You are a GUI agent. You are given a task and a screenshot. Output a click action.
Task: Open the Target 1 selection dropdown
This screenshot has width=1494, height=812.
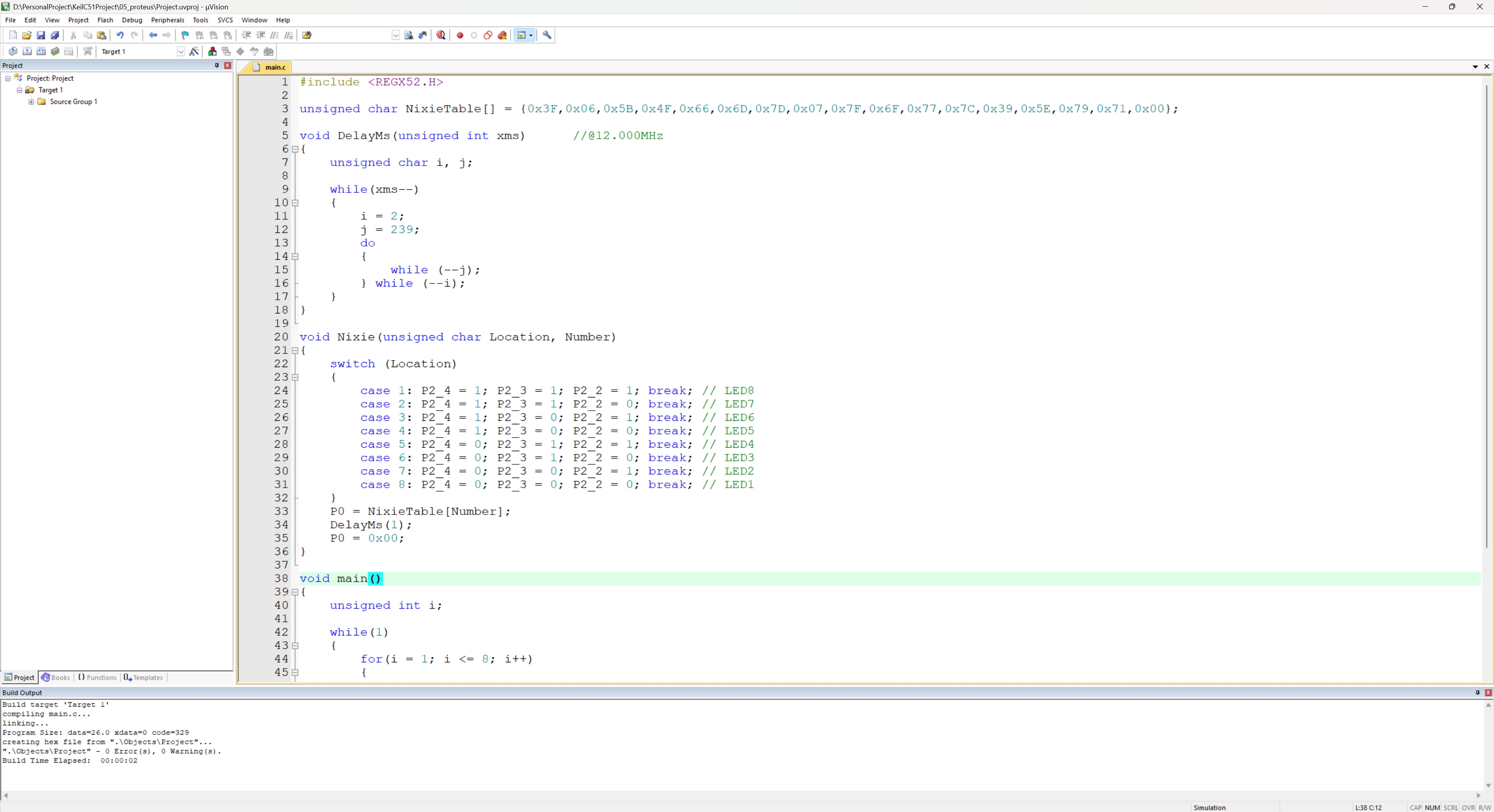click(x=181, y=52)
